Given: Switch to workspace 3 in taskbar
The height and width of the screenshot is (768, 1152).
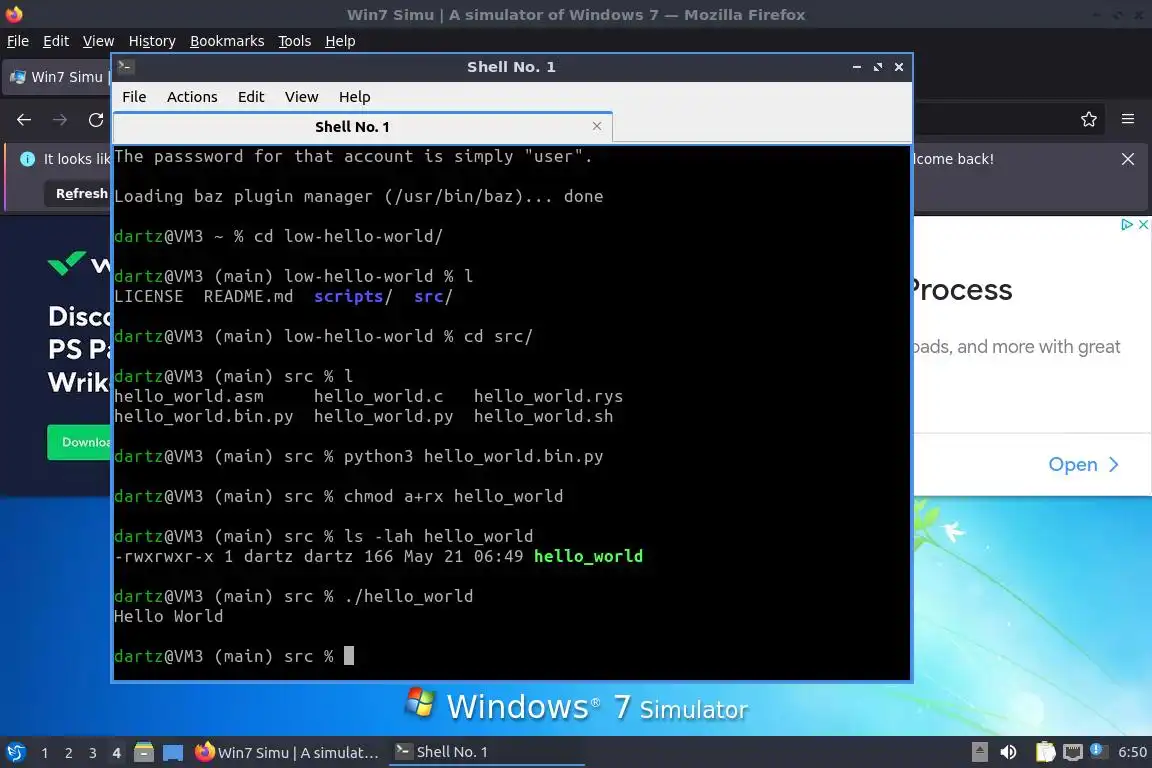Looking at the screenshot, I should point(93,753).
